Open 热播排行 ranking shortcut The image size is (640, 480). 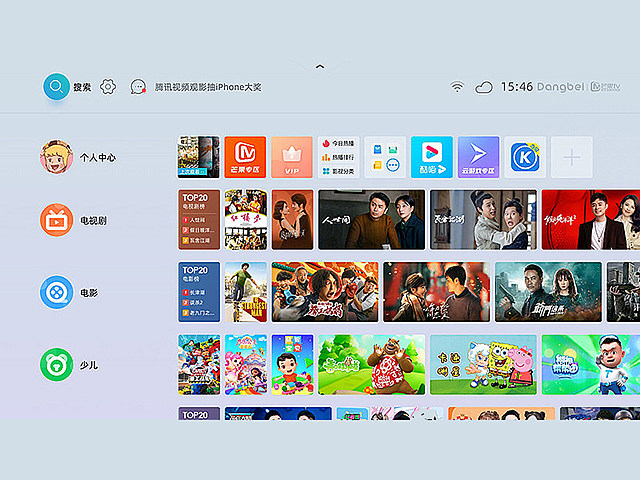[x=339, y=157]
